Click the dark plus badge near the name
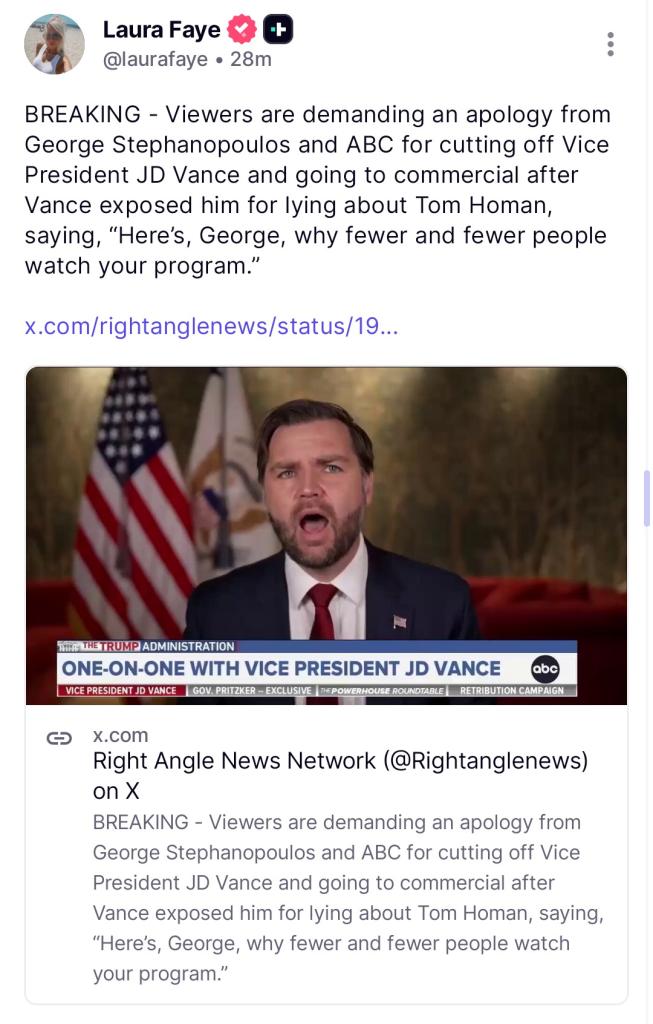The image size is (653, 1024). [x=277, y=31]
